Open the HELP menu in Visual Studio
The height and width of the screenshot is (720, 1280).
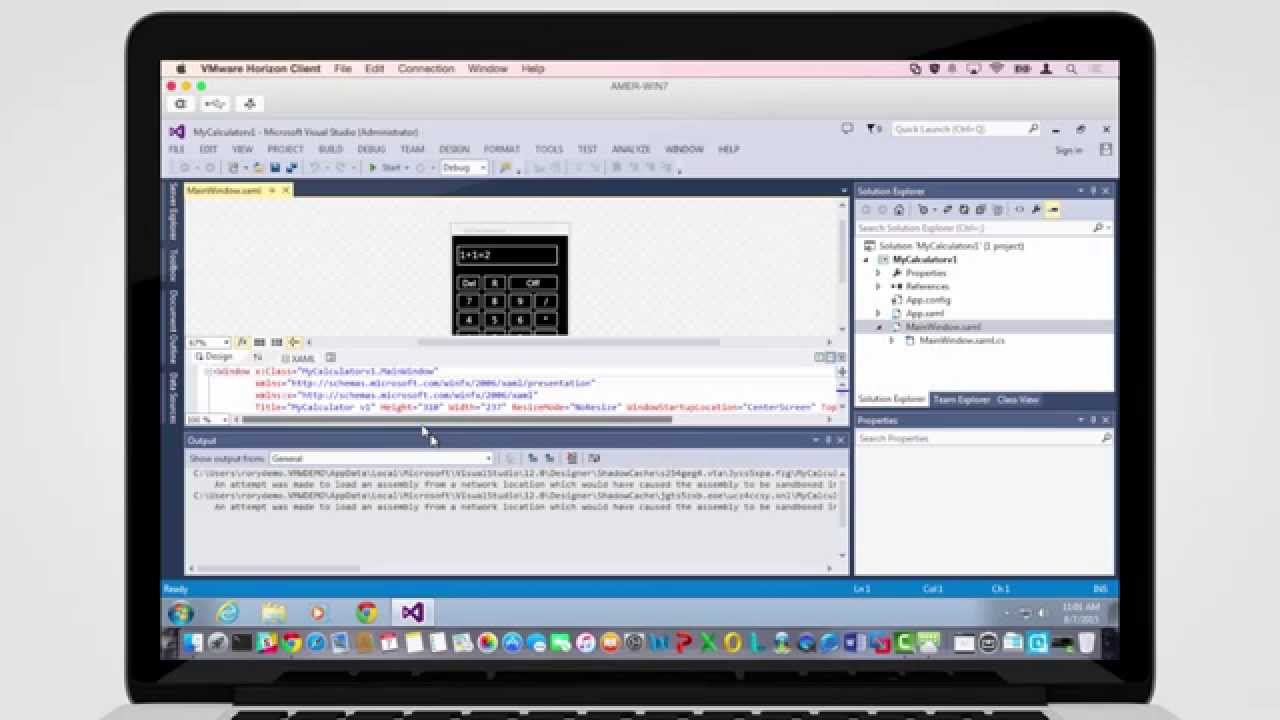click(x=729, y=149)
